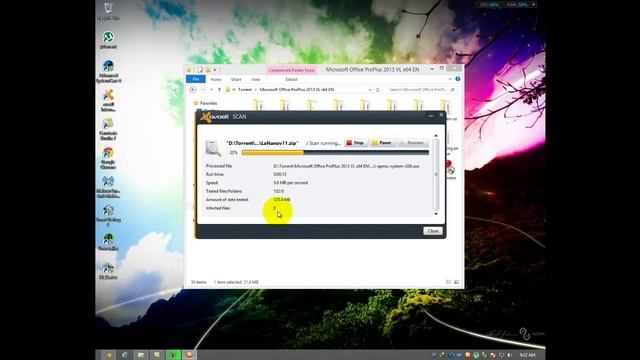Viewport: 640px width, 360px height.
Task: Expand address bar history dropdown
Action: [x=370, y=89]
